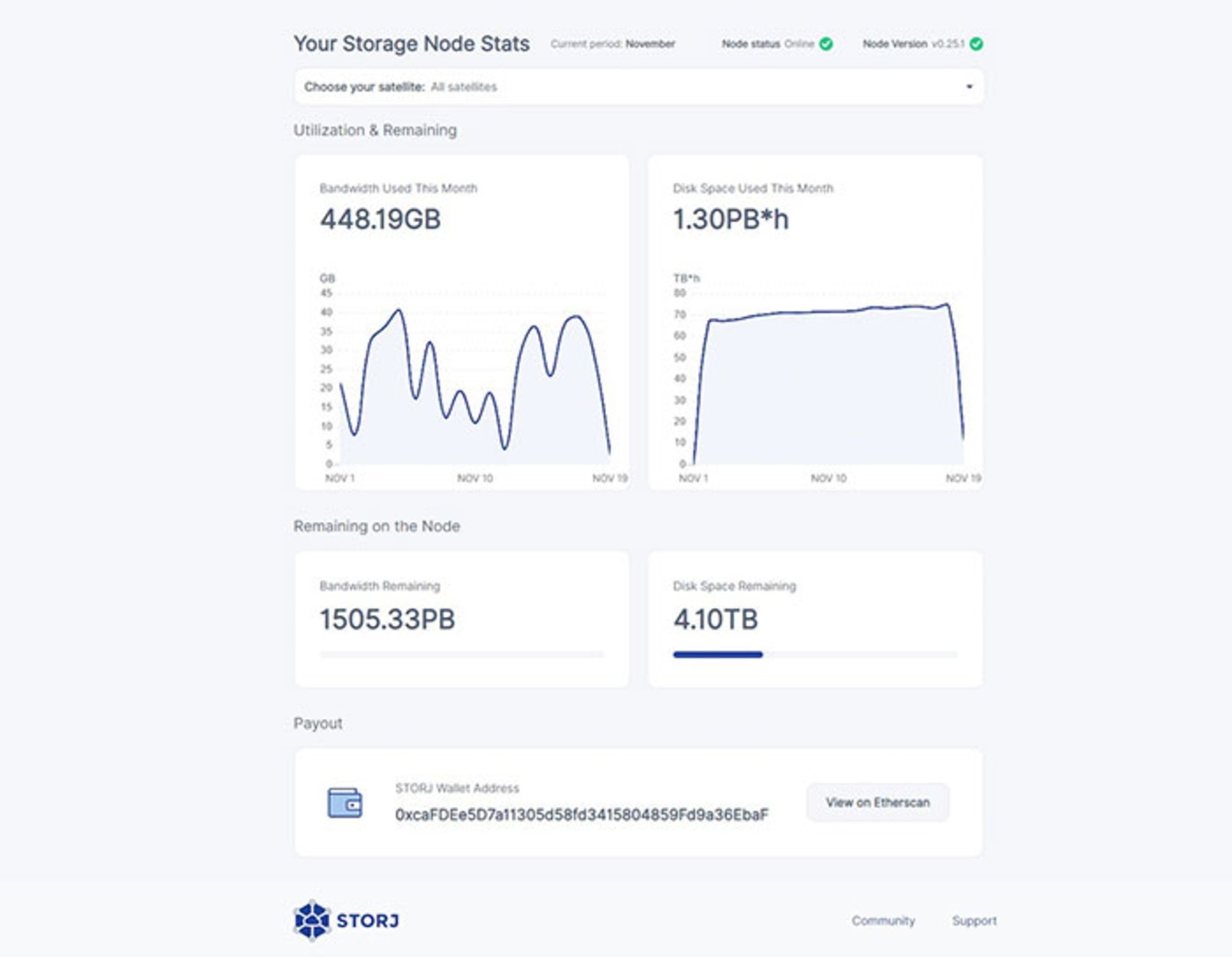Click the 1.30PB*h disk space value
The width and height of the screenshot is (1232, 957).
pos(731,219)
